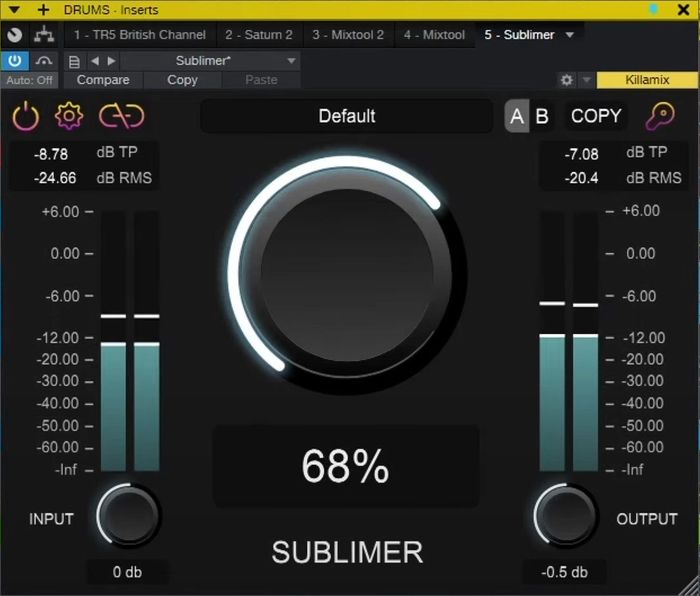Click the Paste button
The image size is (700, 596).
(x=261, y=80)
